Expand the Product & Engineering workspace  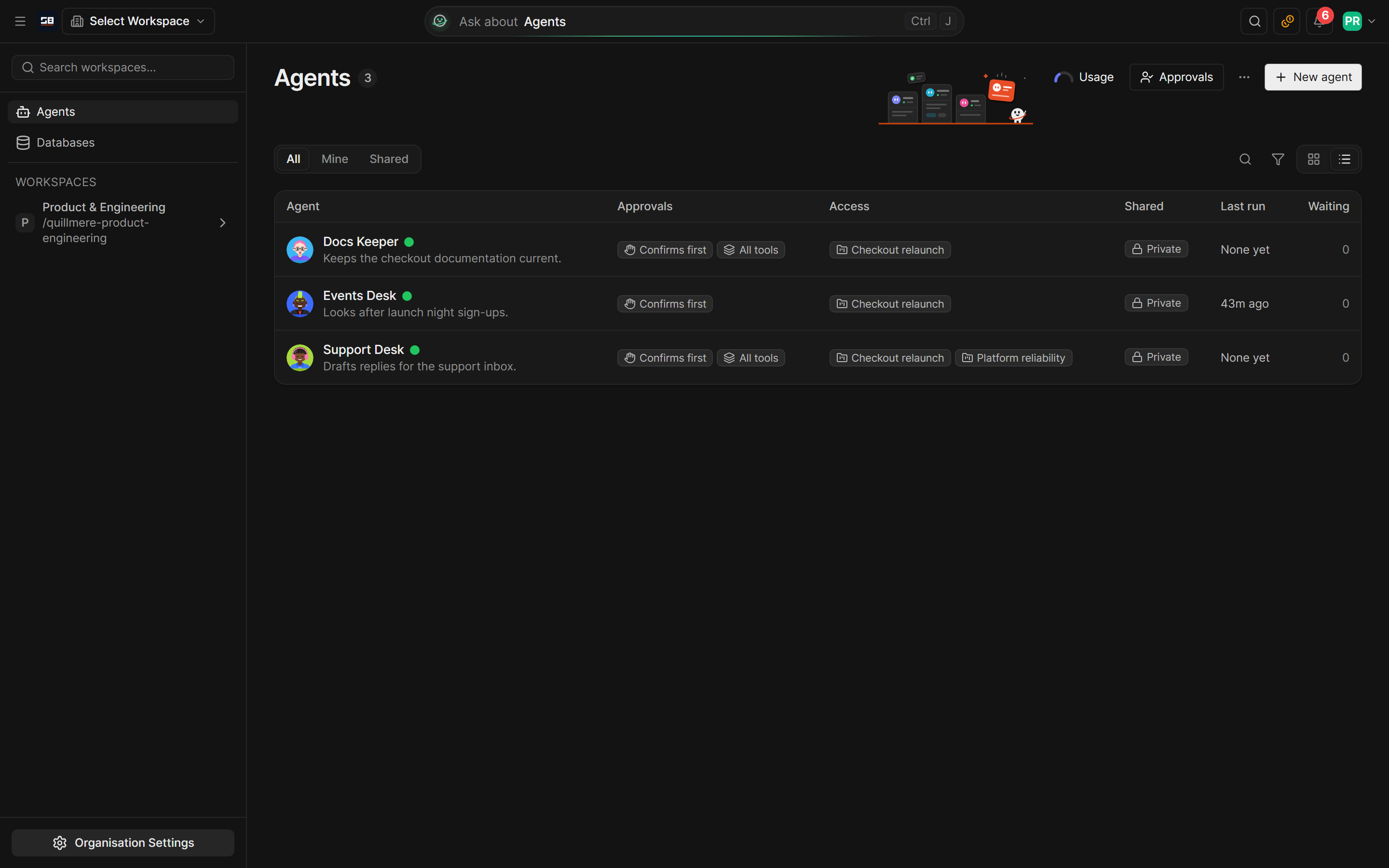point(222,223)
